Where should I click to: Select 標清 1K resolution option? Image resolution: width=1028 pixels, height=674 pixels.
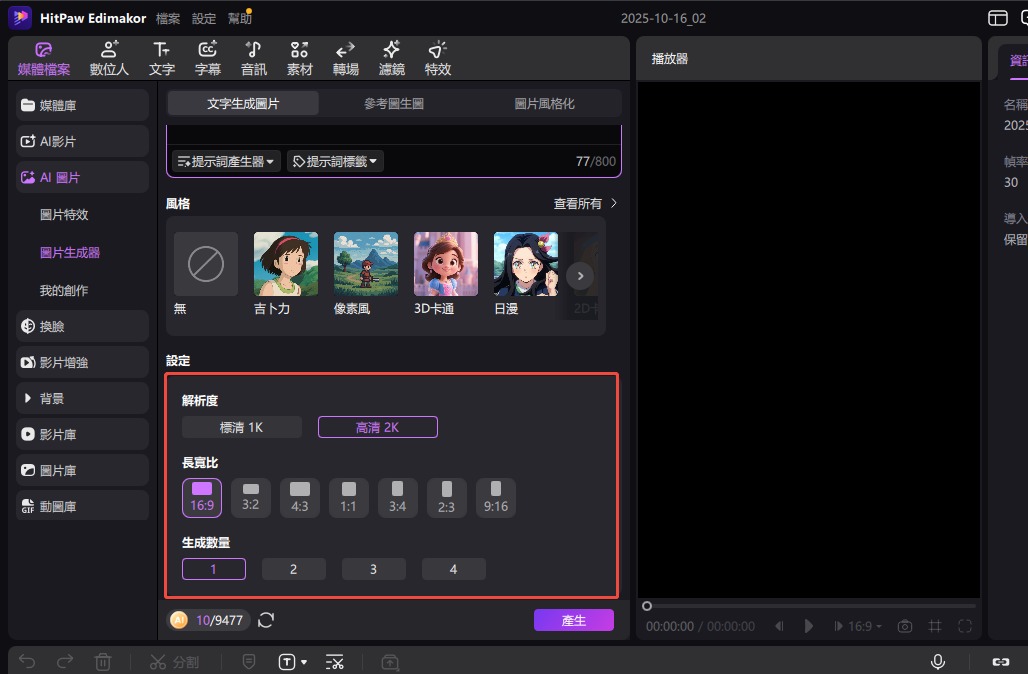click(242, 427)
